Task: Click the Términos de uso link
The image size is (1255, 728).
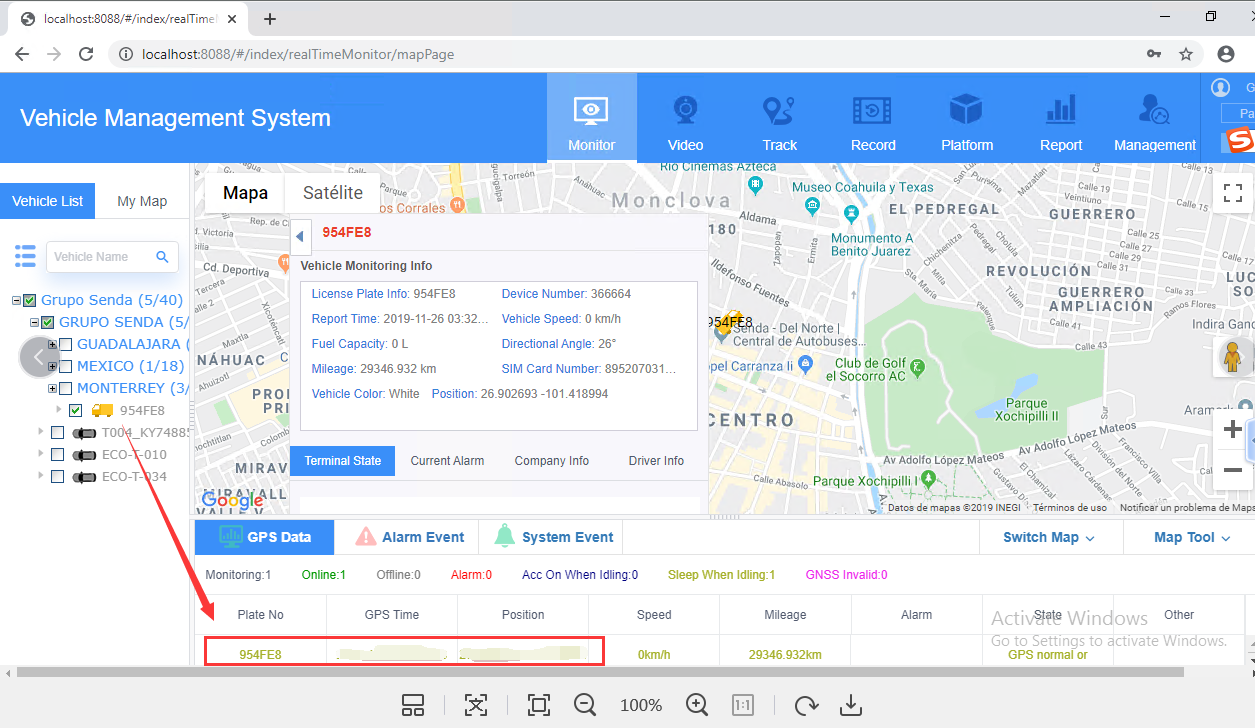Action: point(1069,508)
